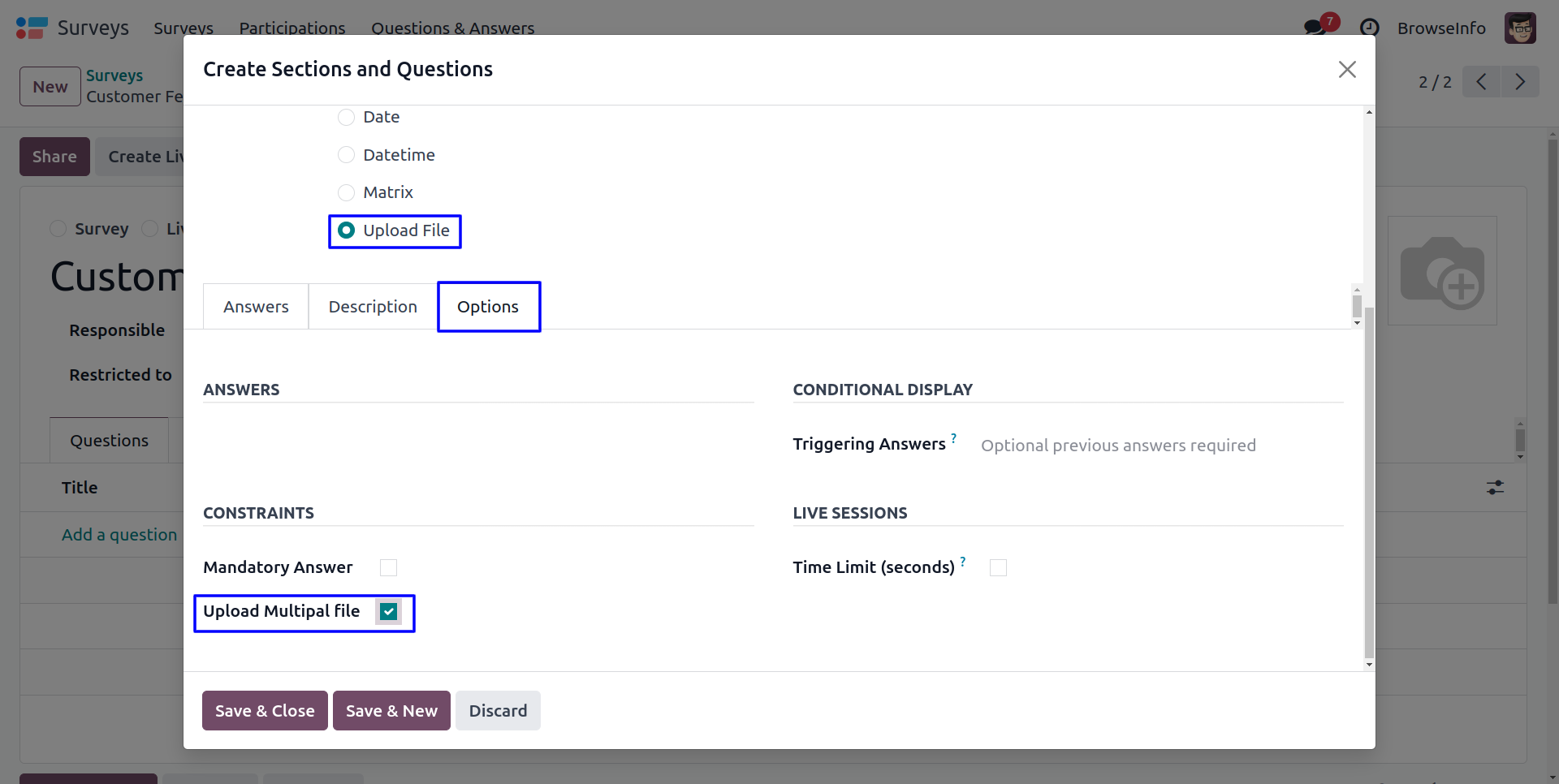Open the activities clock icon
Viewport: 1559px width, 784px height.
1369,28
